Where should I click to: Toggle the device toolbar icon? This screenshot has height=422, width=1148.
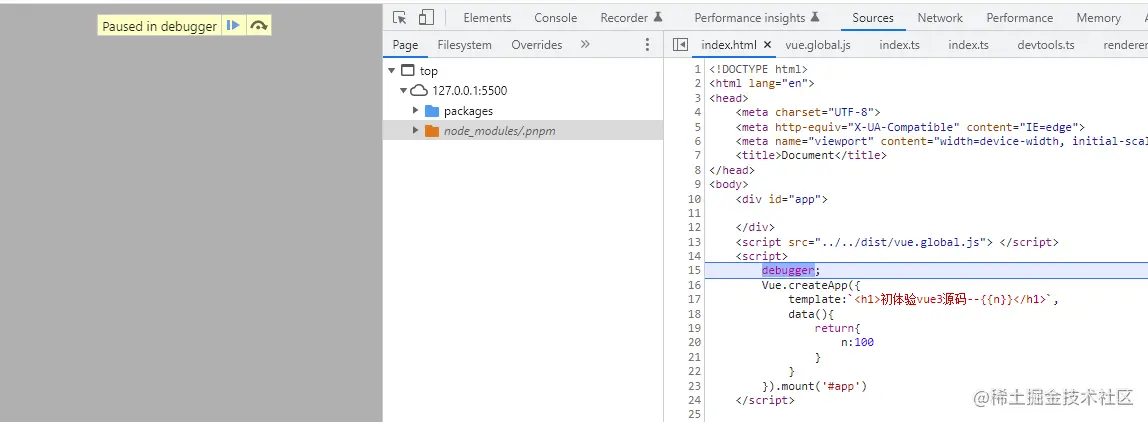(x=426, y=18)
